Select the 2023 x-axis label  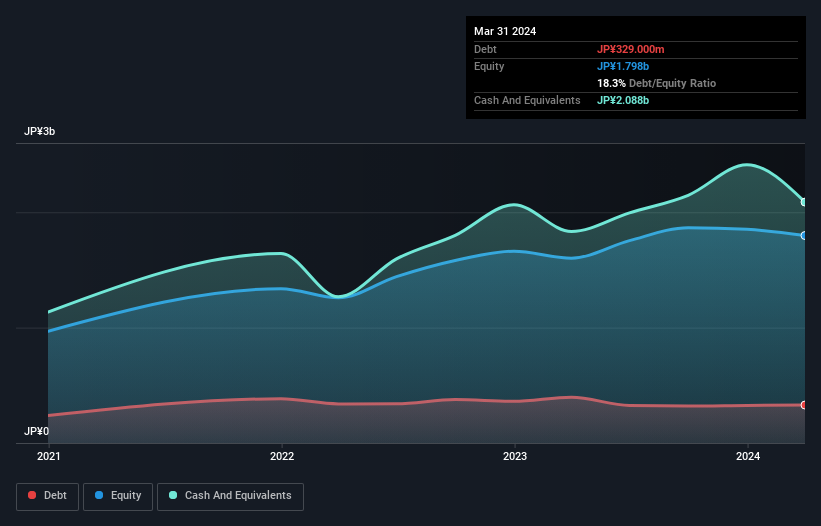515,456
